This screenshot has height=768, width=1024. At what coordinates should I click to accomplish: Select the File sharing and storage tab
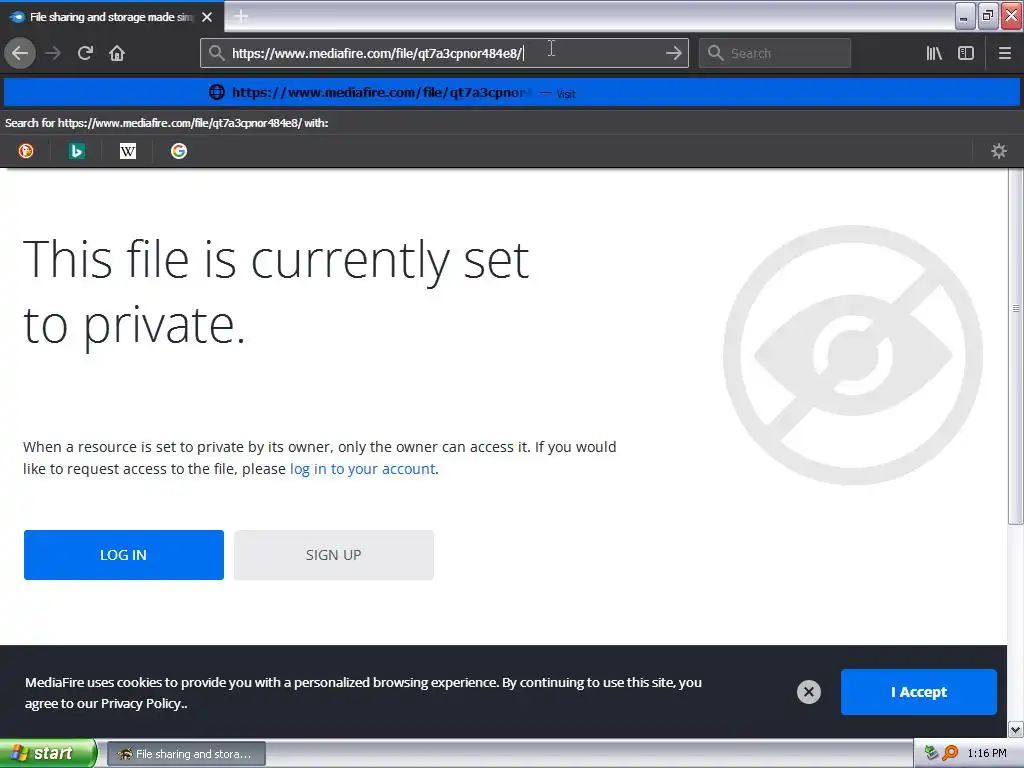pyautogui.click(x=112, y=17)
